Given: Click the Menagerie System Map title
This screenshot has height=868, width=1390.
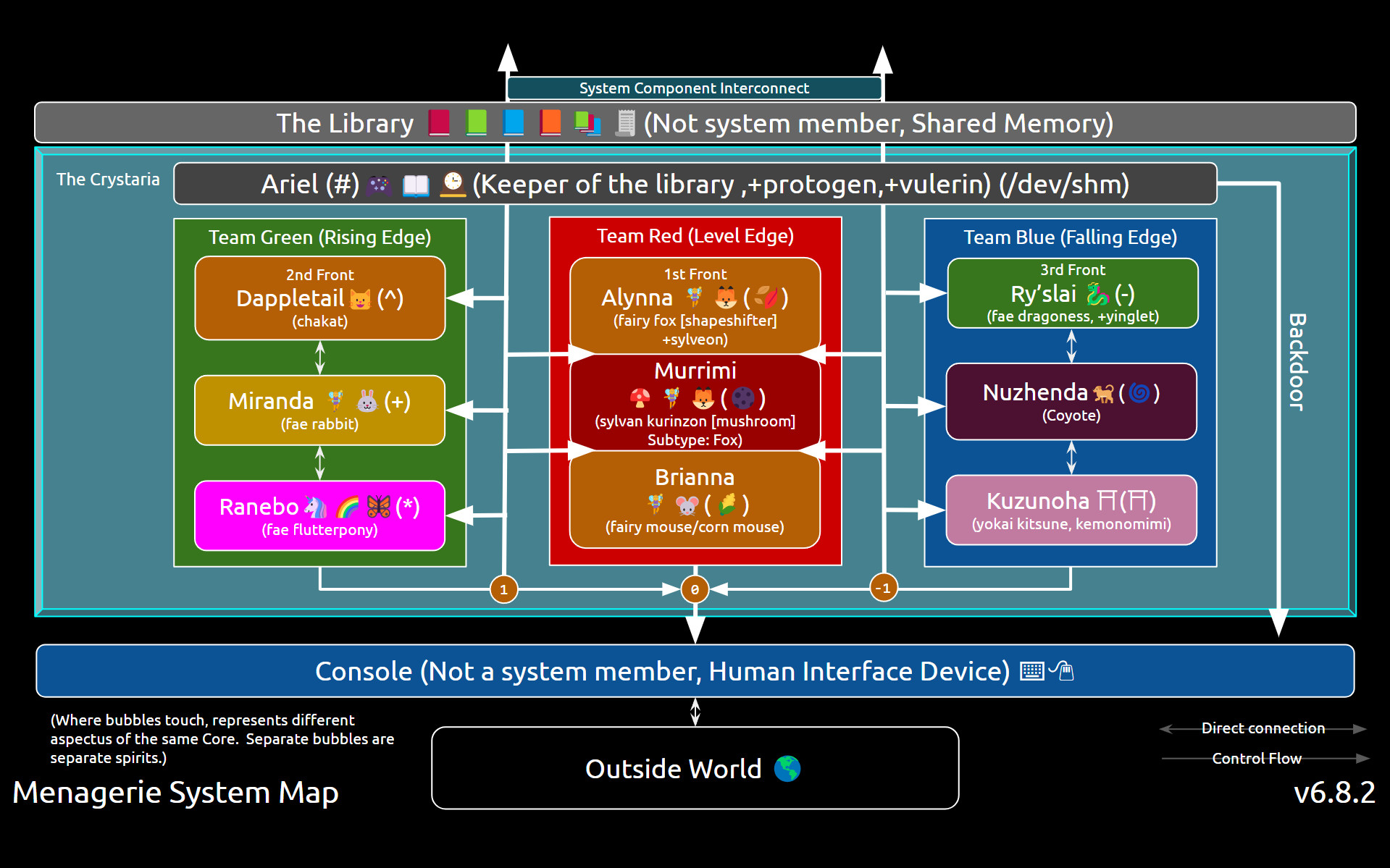Looking at the screenshot, I should [x=176, y=793].
